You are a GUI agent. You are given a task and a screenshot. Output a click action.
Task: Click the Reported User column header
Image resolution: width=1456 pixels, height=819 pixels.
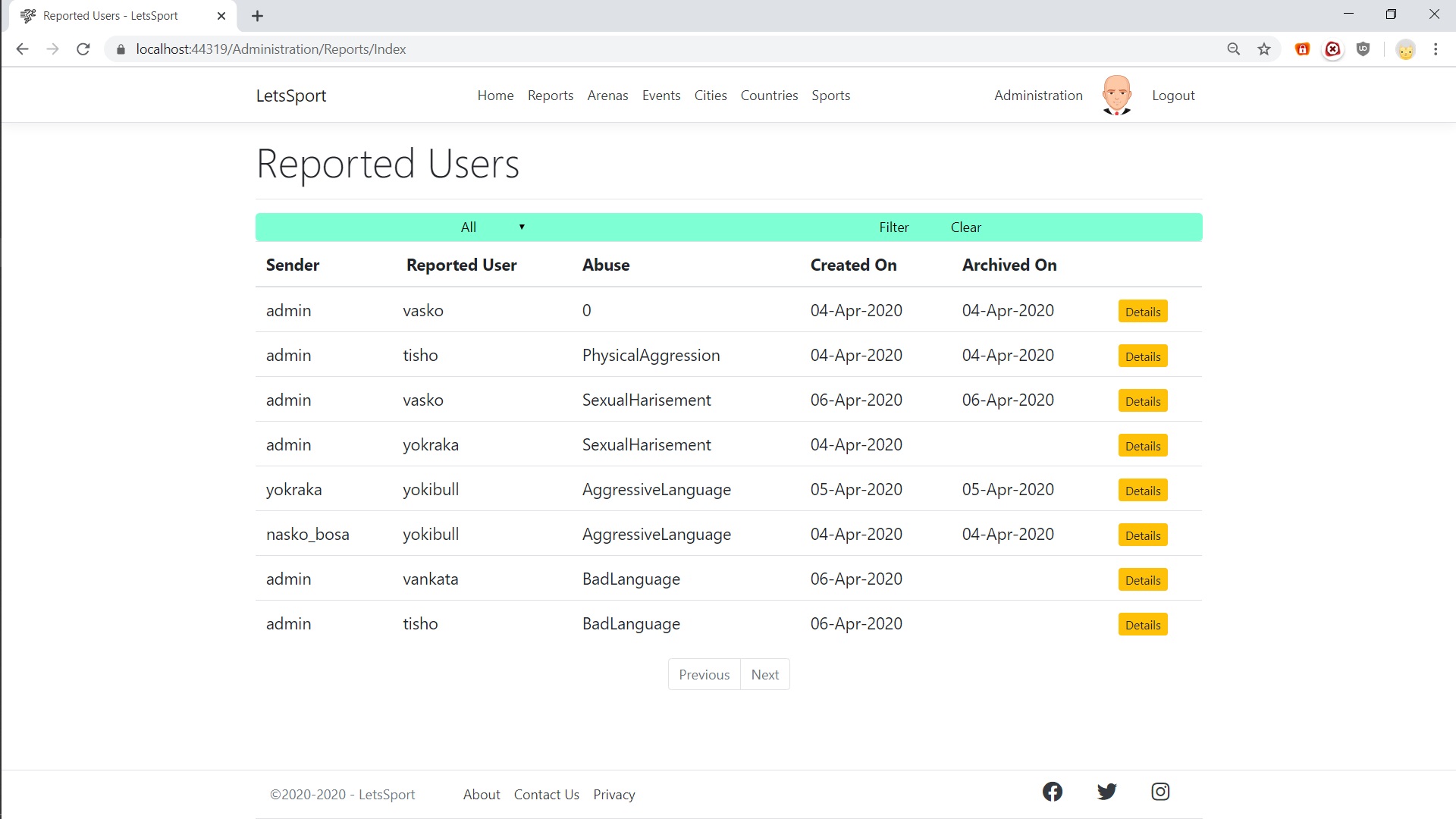tap(461, 265)
